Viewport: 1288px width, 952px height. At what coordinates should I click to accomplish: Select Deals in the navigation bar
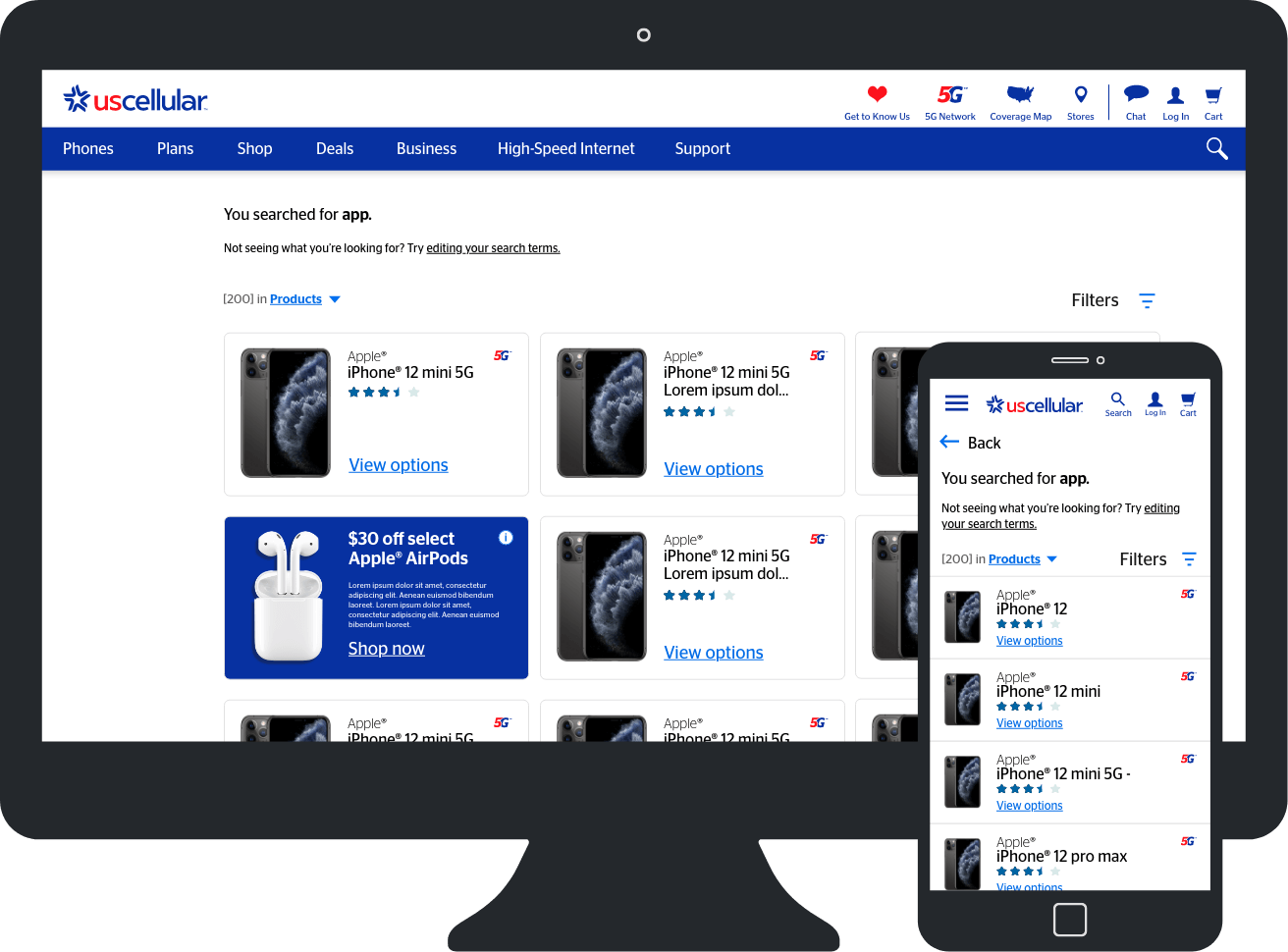click(x=335, y=148)
